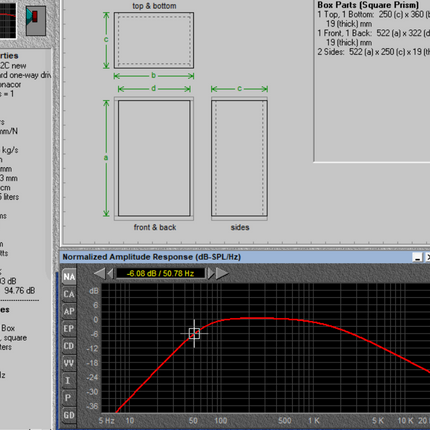Click the large right cursor arrow

222,274
